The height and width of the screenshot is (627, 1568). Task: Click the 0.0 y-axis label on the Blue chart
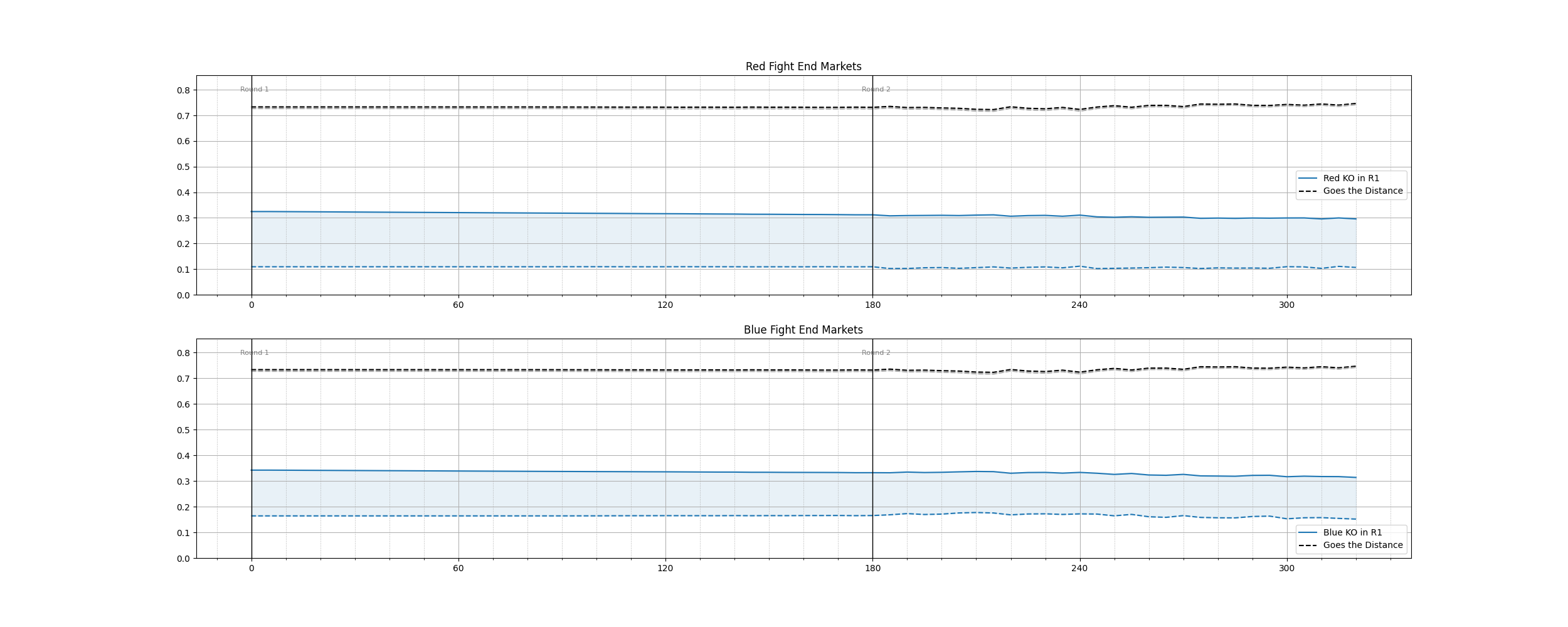(183, 559)
